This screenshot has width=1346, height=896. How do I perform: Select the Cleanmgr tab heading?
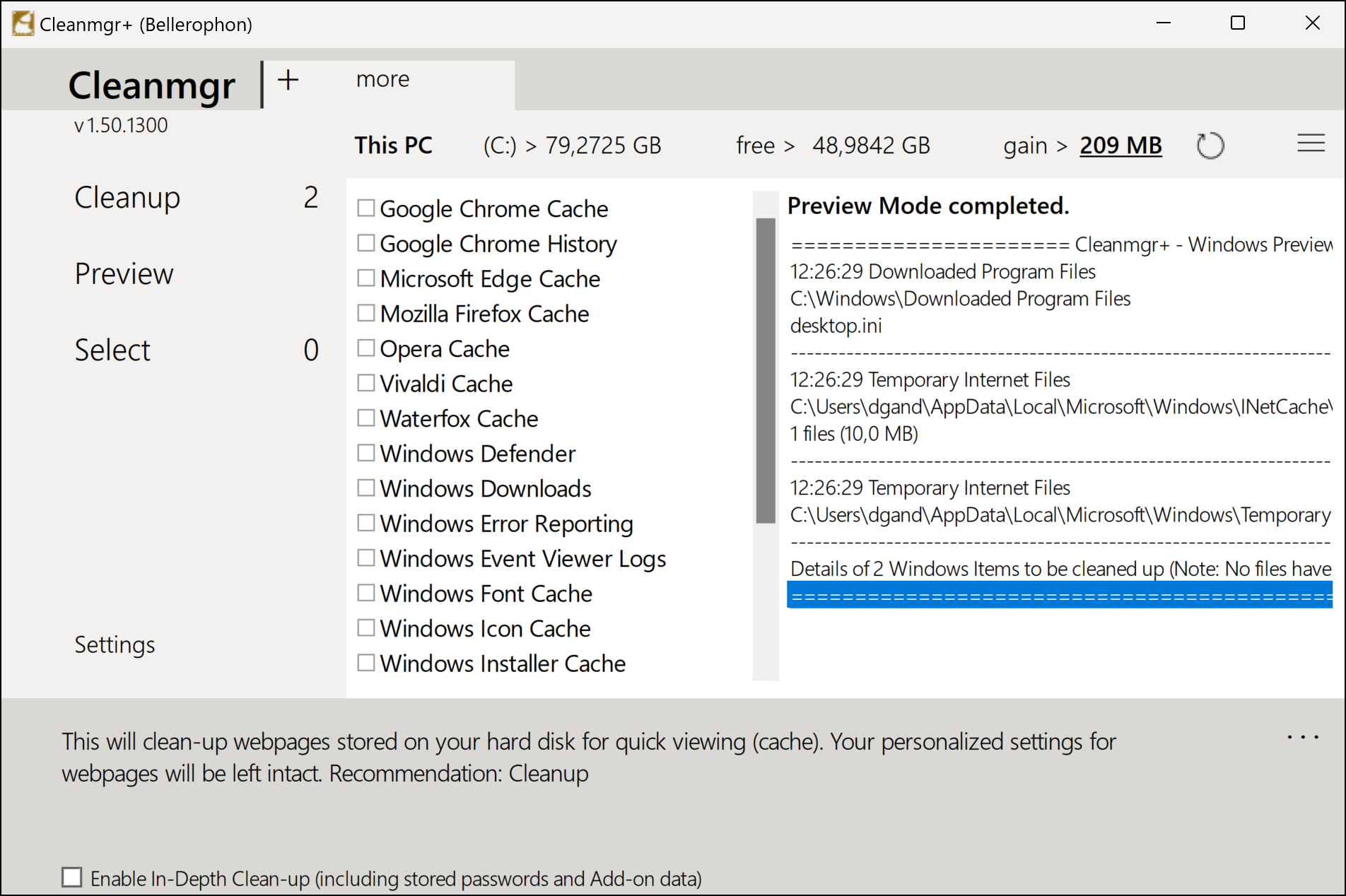coord(151,85)
